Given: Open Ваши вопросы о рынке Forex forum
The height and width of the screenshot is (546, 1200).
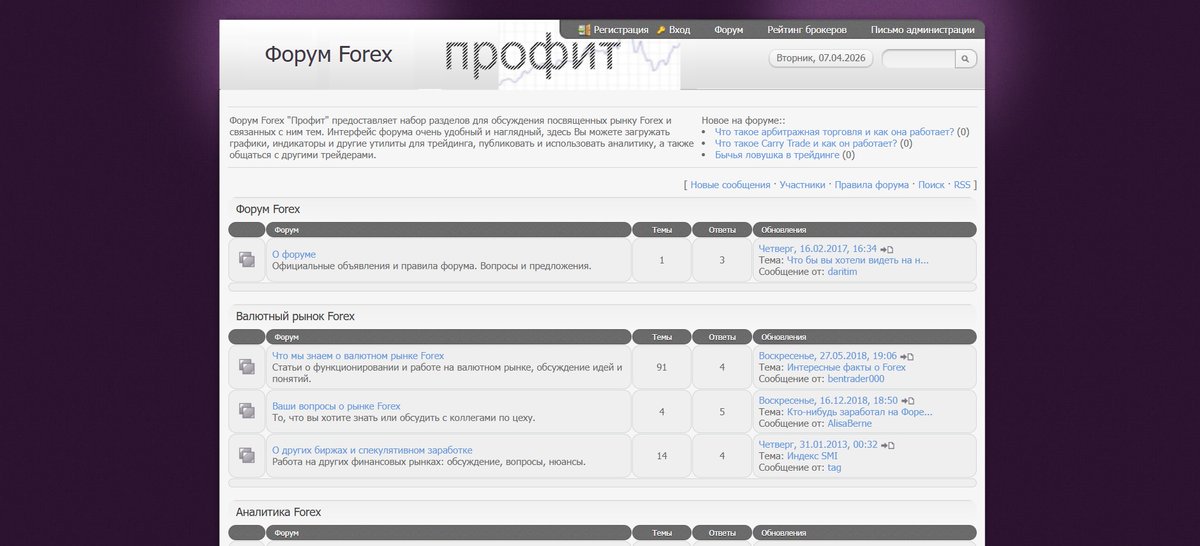Looking at the screenshot, I should 336,406.
